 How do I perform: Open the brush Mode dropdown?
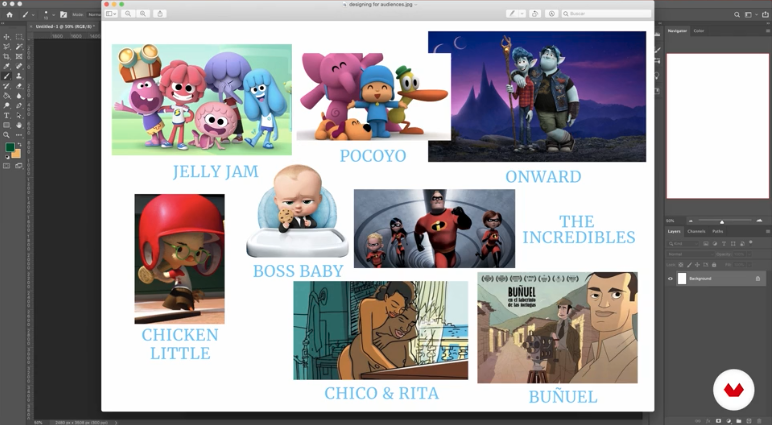[94, 15]
